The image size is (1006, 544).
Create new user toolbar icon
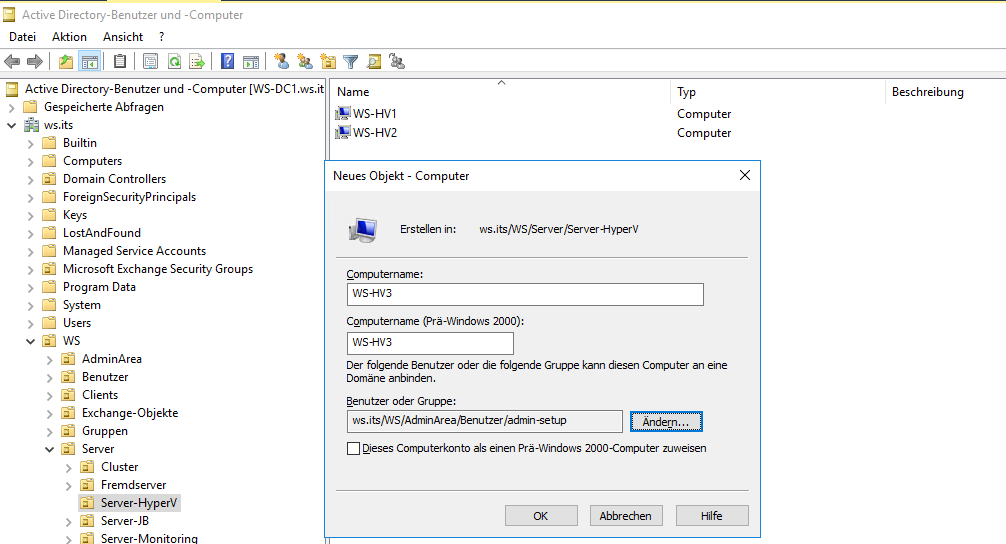[x=282, y=62]
